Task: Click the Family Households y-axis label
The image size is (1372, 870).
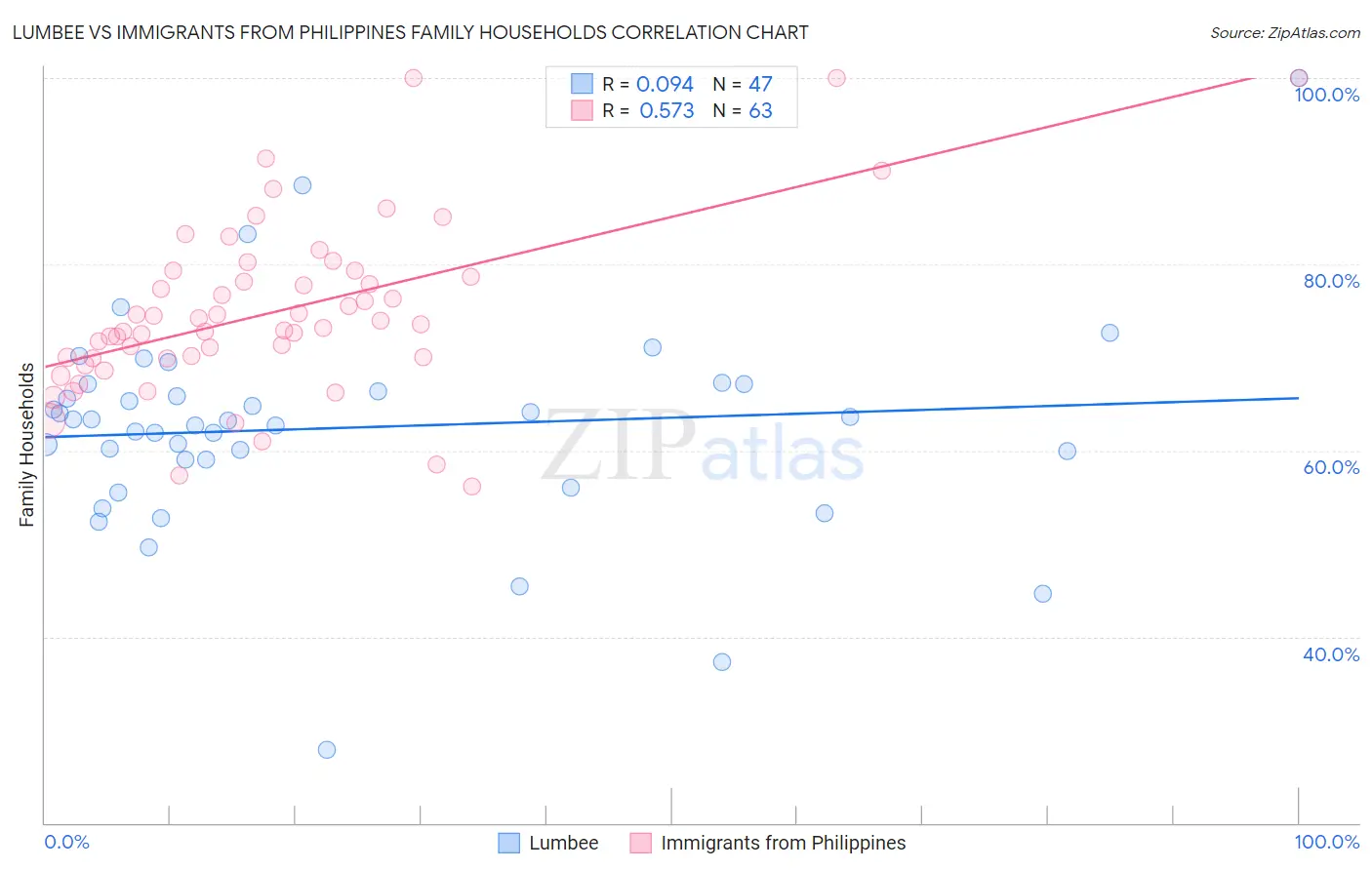Action: point(26,445)
